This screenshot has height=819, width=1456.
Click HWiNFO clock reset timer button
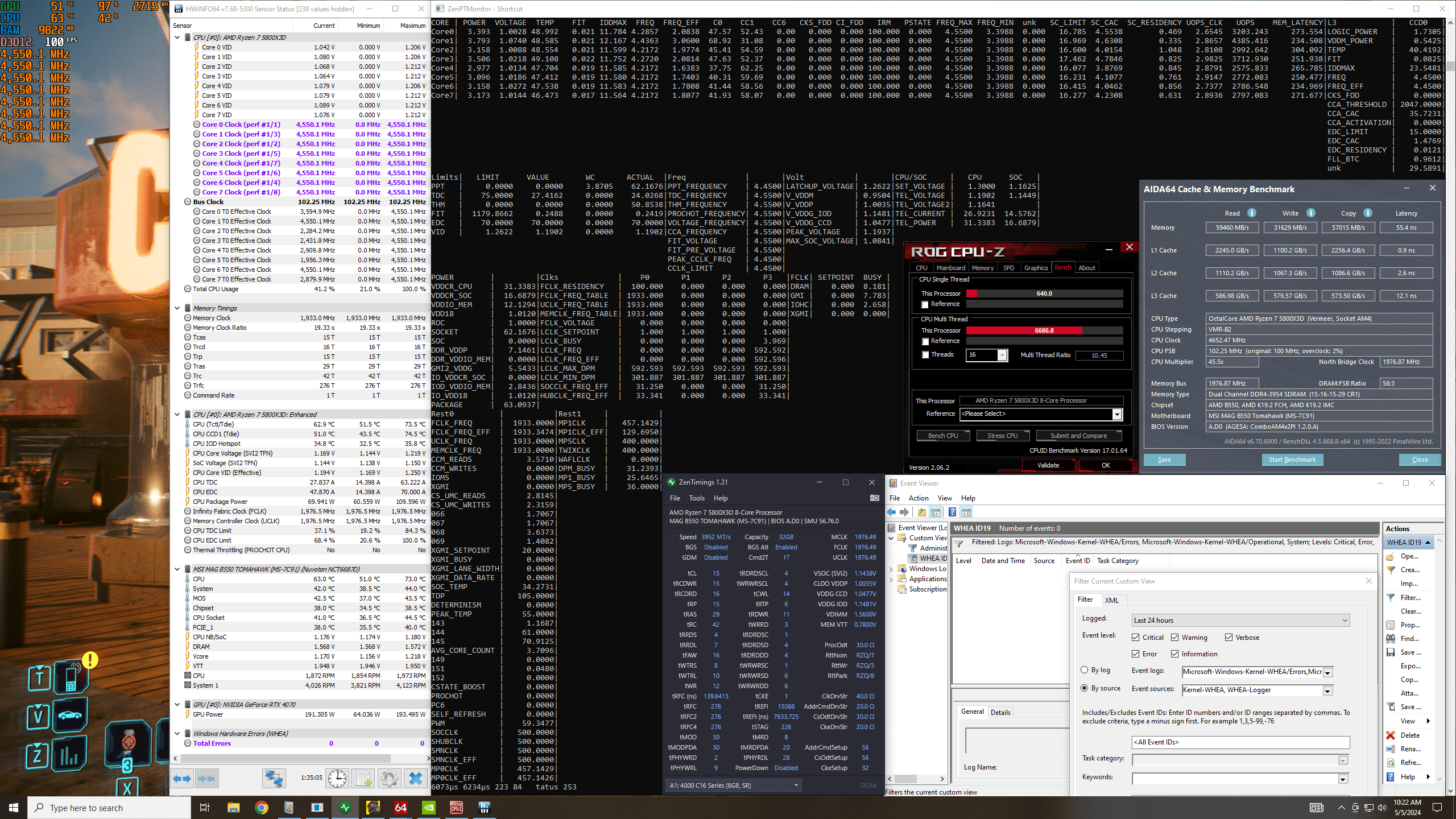[337, 778]
